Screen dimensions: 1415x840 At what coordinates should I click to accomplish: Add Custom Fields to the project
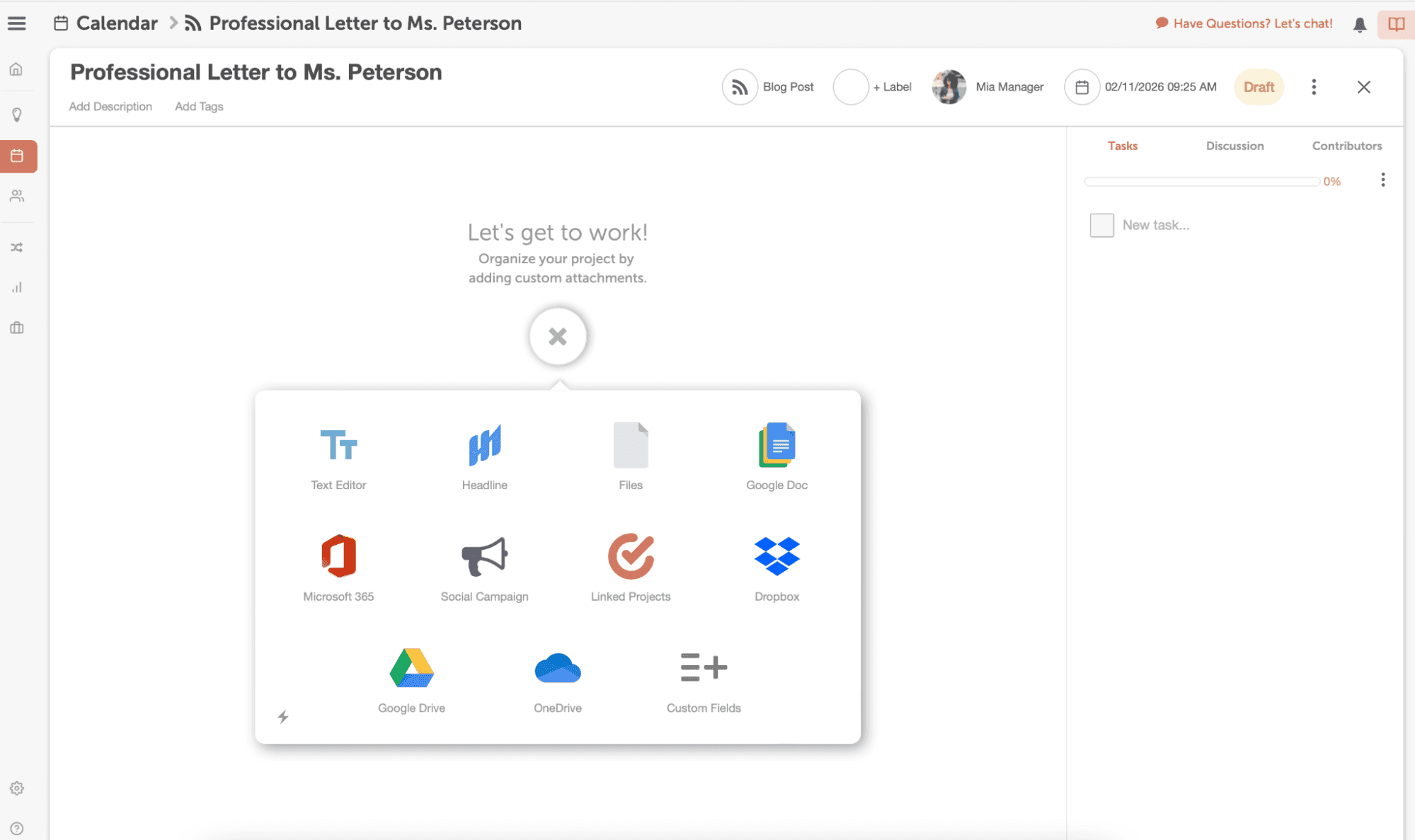click(703, 678)
